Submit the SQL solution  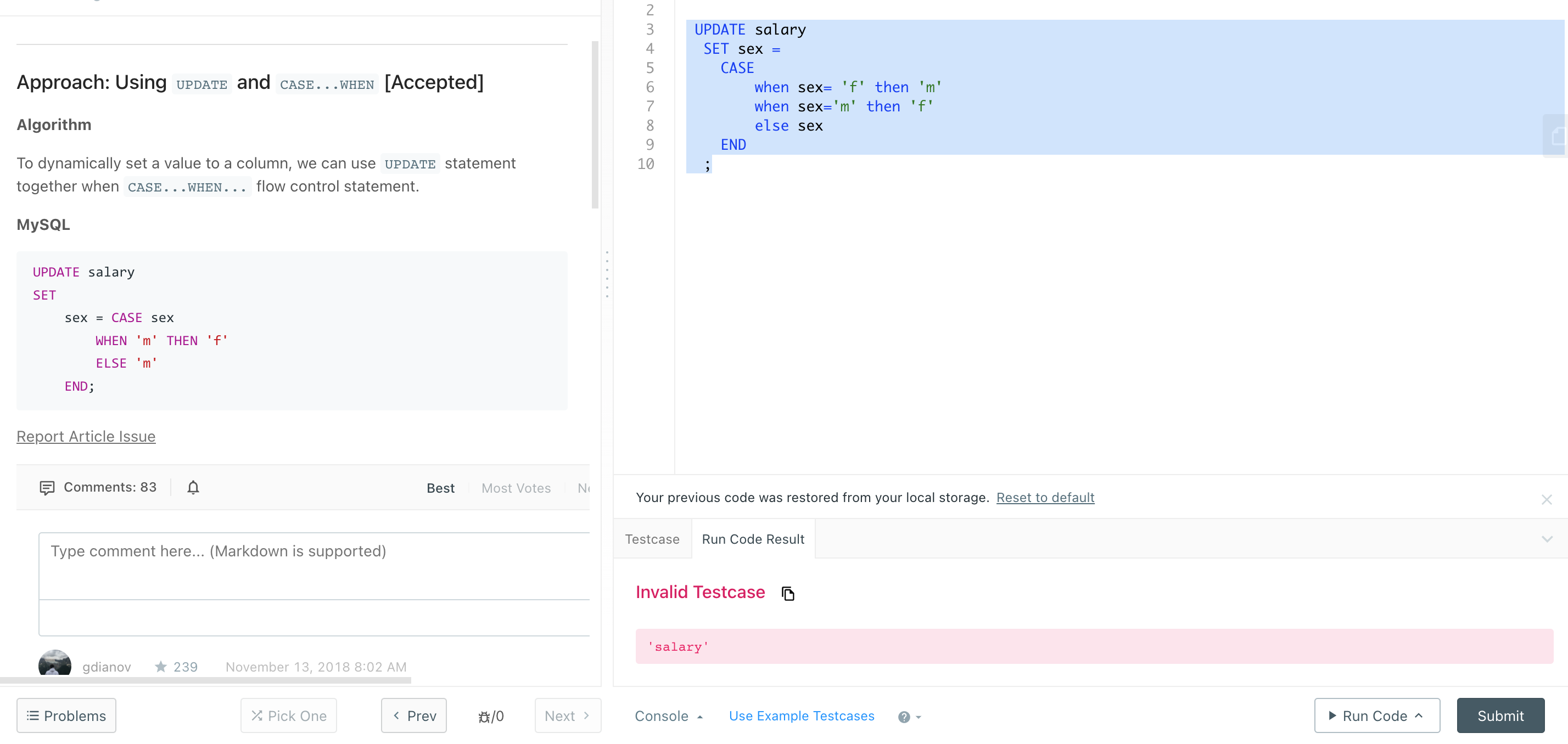click(1500, 716)
